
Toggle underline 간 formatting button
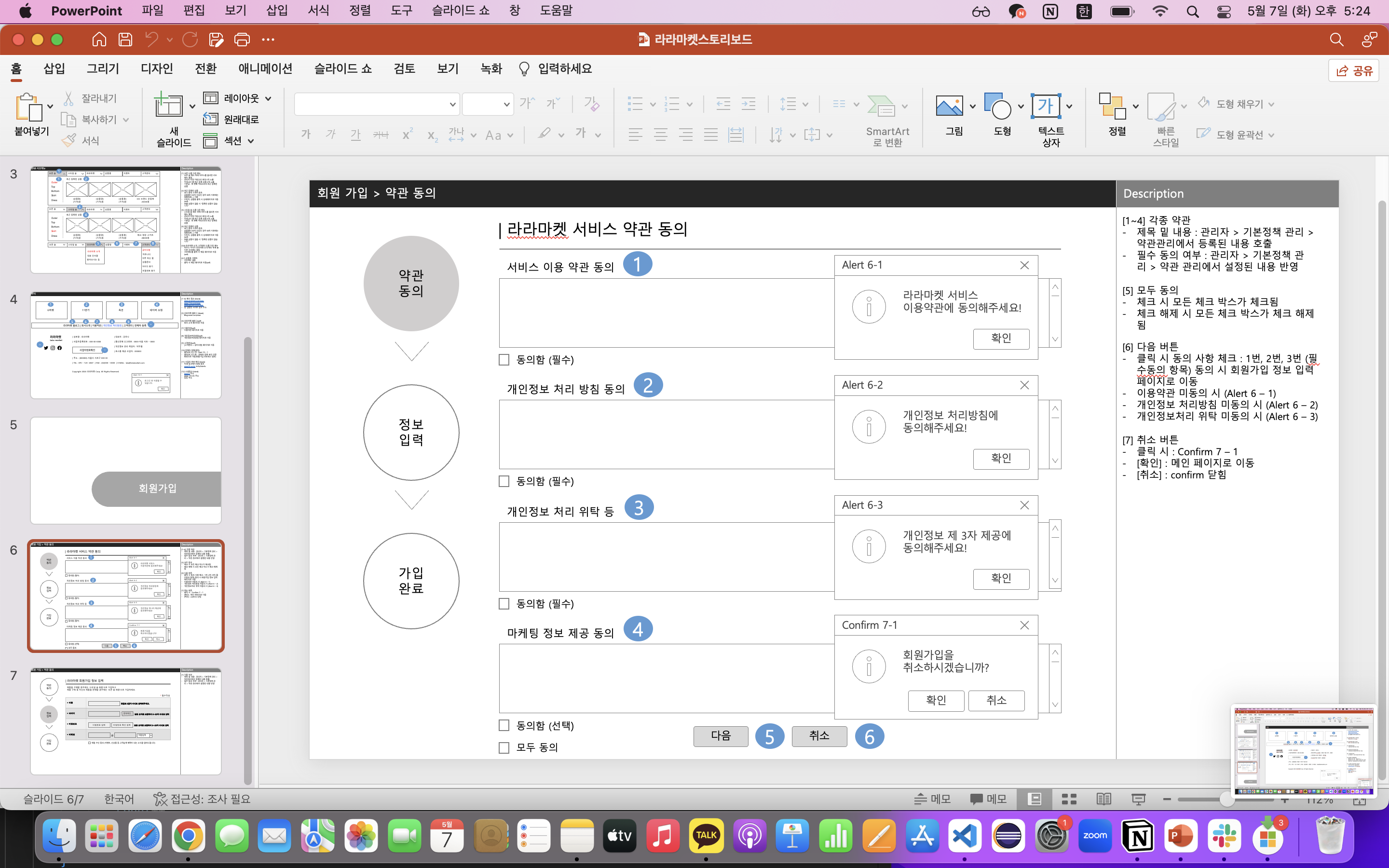[356, 135]
